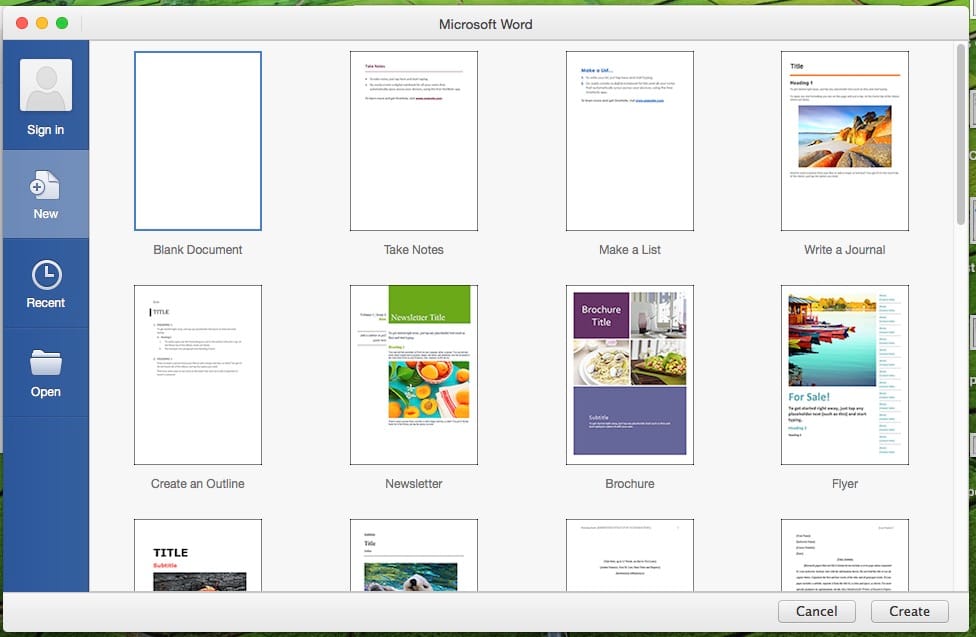Choose the Take Notes template
This screenshot has width=976, height=637.
coord(413,140)
